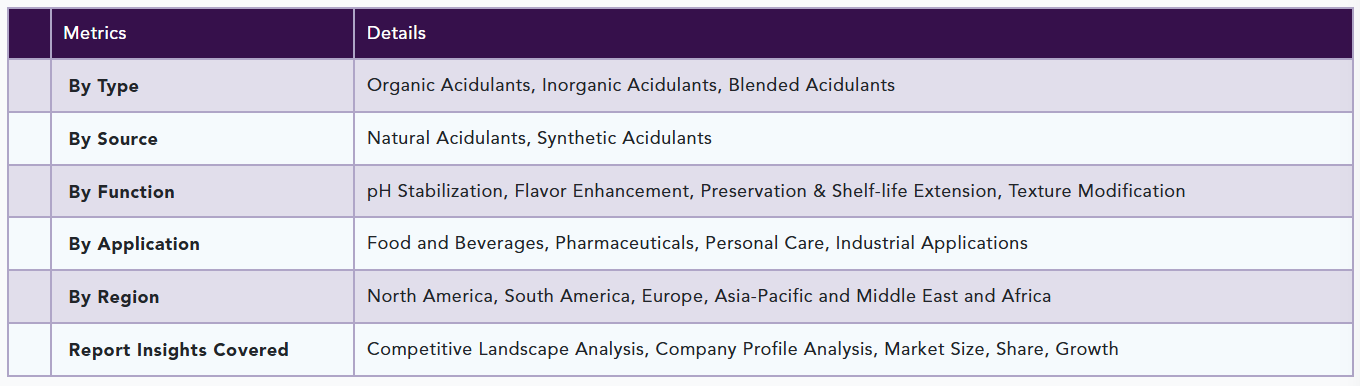Image resolution: width=1360 pixels, height=386 pixels.
Task: Select the By Application row label
Action: pyautogui.click(x=134, y=244)
